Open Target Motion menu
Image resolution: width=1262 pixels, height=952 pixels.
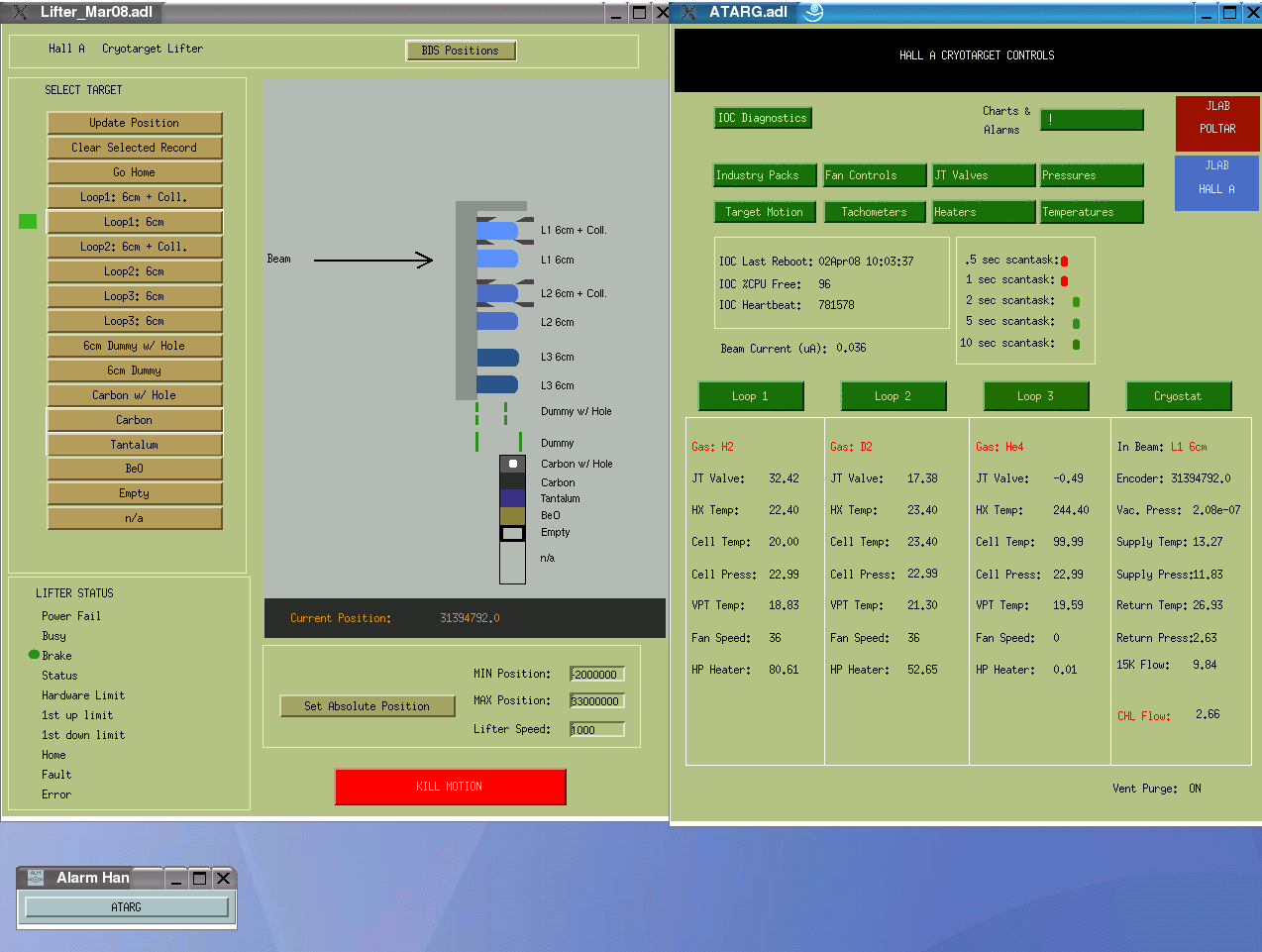point(765,212)
